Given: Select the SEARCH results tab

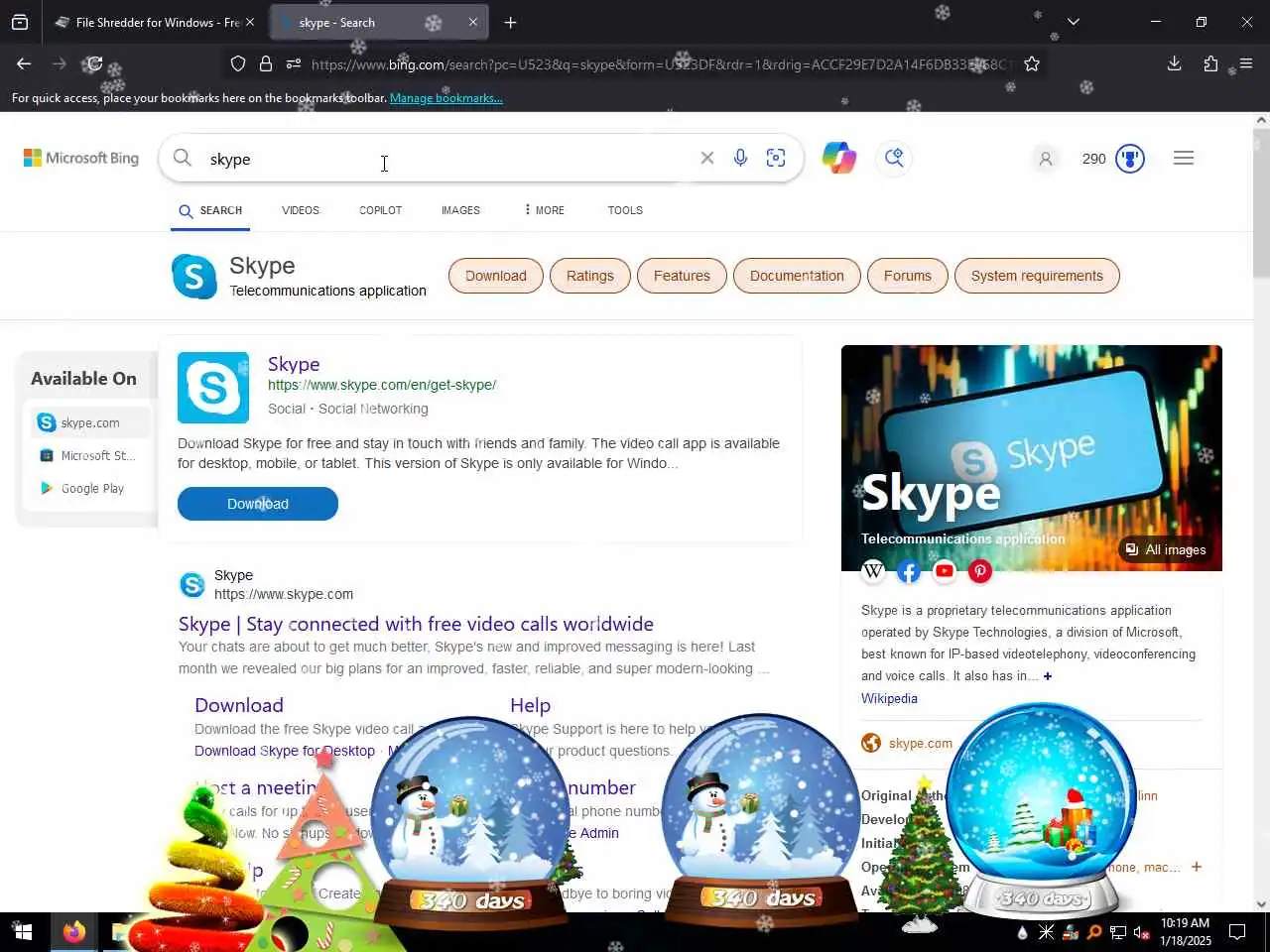Looking at the screenshot, I should tap(210, 210).
